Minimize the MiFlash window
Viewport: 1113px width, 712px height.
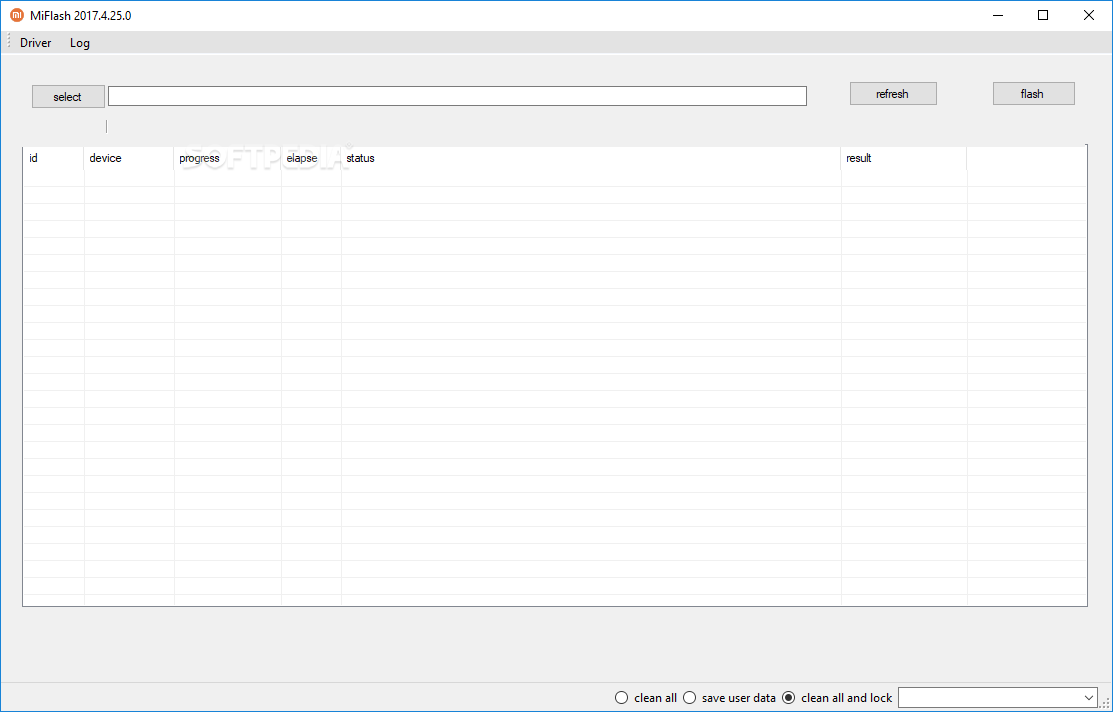[998, 15]
